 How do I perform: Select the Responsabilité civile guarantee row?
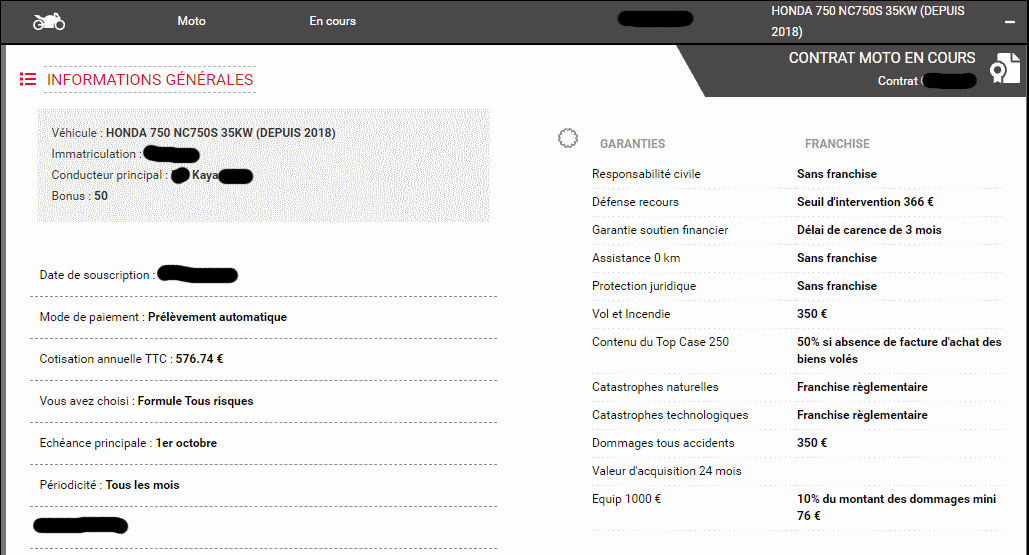646,174
